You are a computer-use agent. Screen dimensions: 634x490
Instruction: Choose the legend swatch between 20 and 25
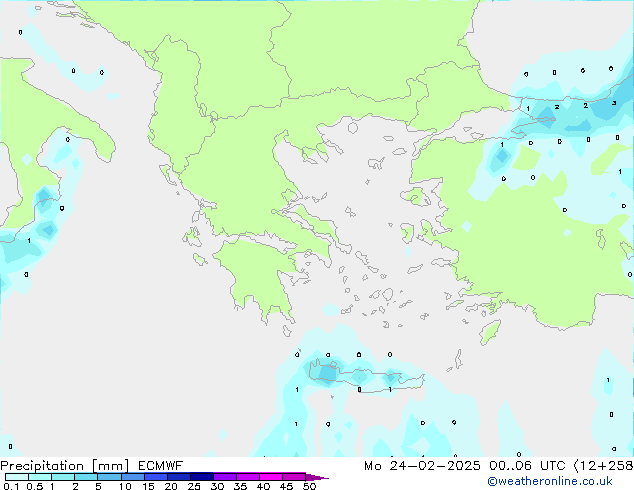pos(178,477)
